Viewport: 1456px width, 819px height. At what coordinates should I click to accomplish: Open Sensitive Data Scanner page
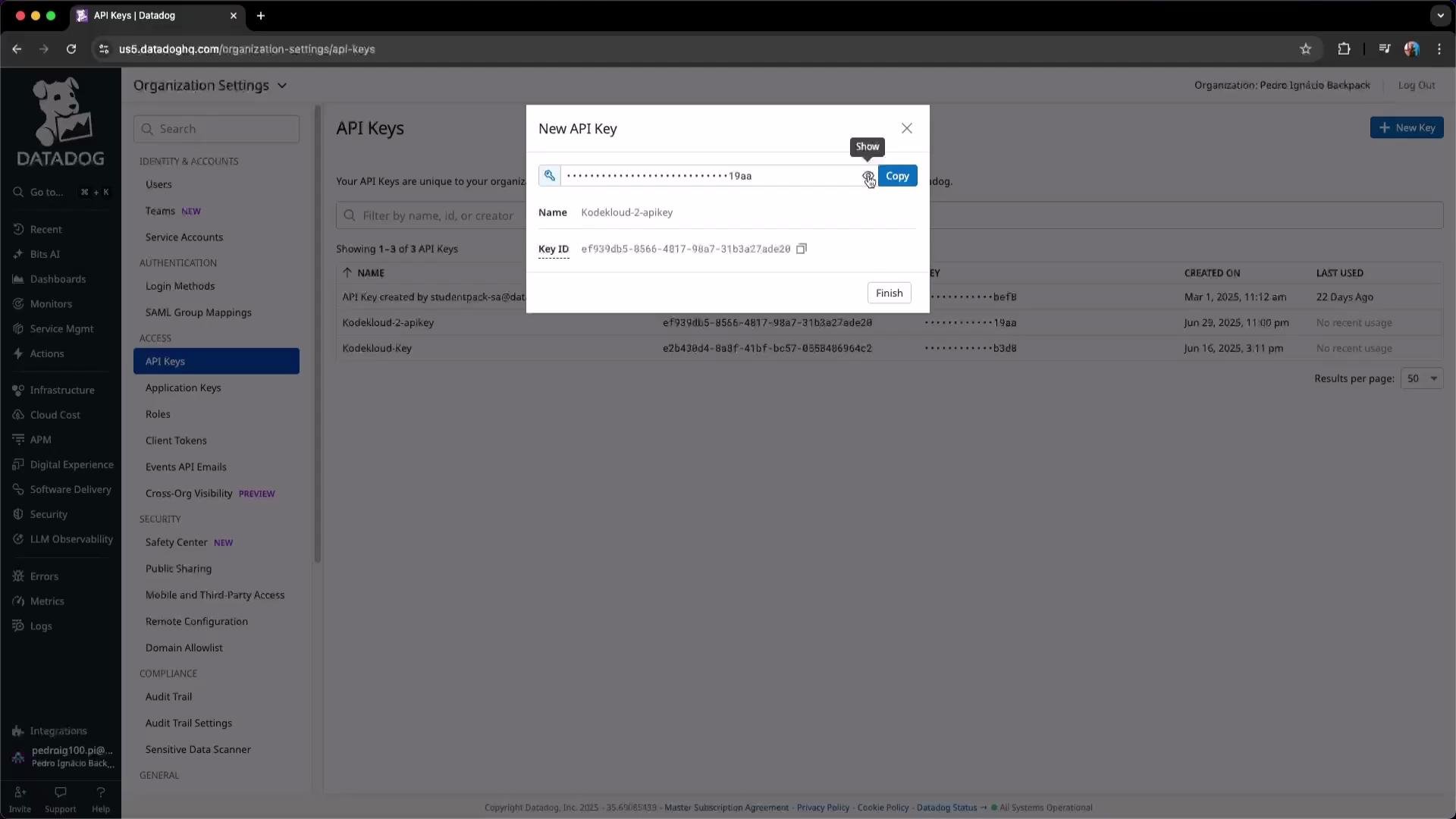(198, 750)
